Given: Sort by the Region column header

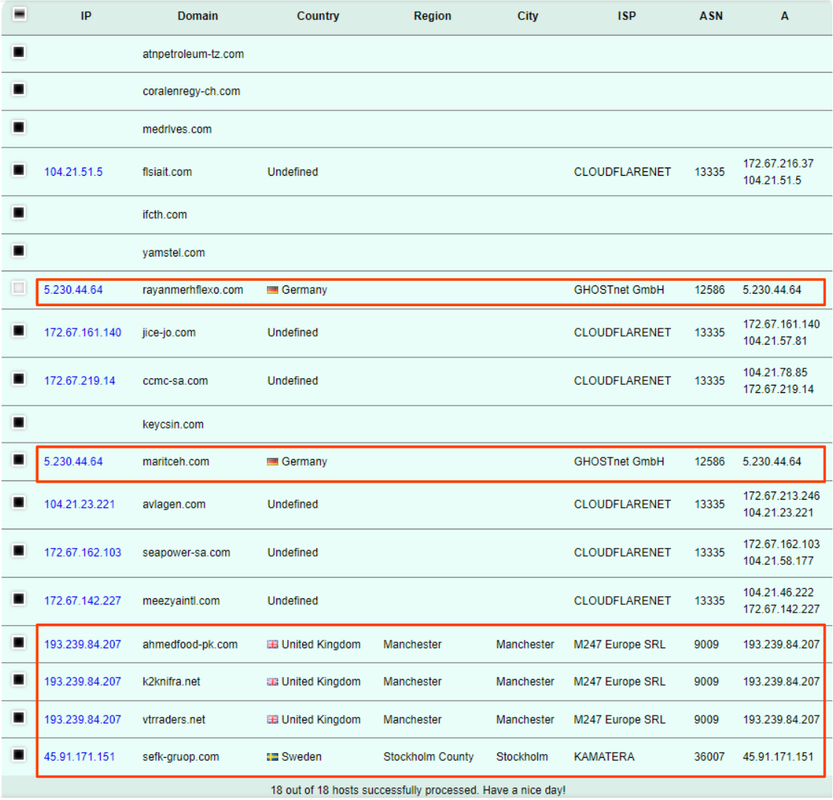Looking at the screenshot, I should tap(432, 16).
